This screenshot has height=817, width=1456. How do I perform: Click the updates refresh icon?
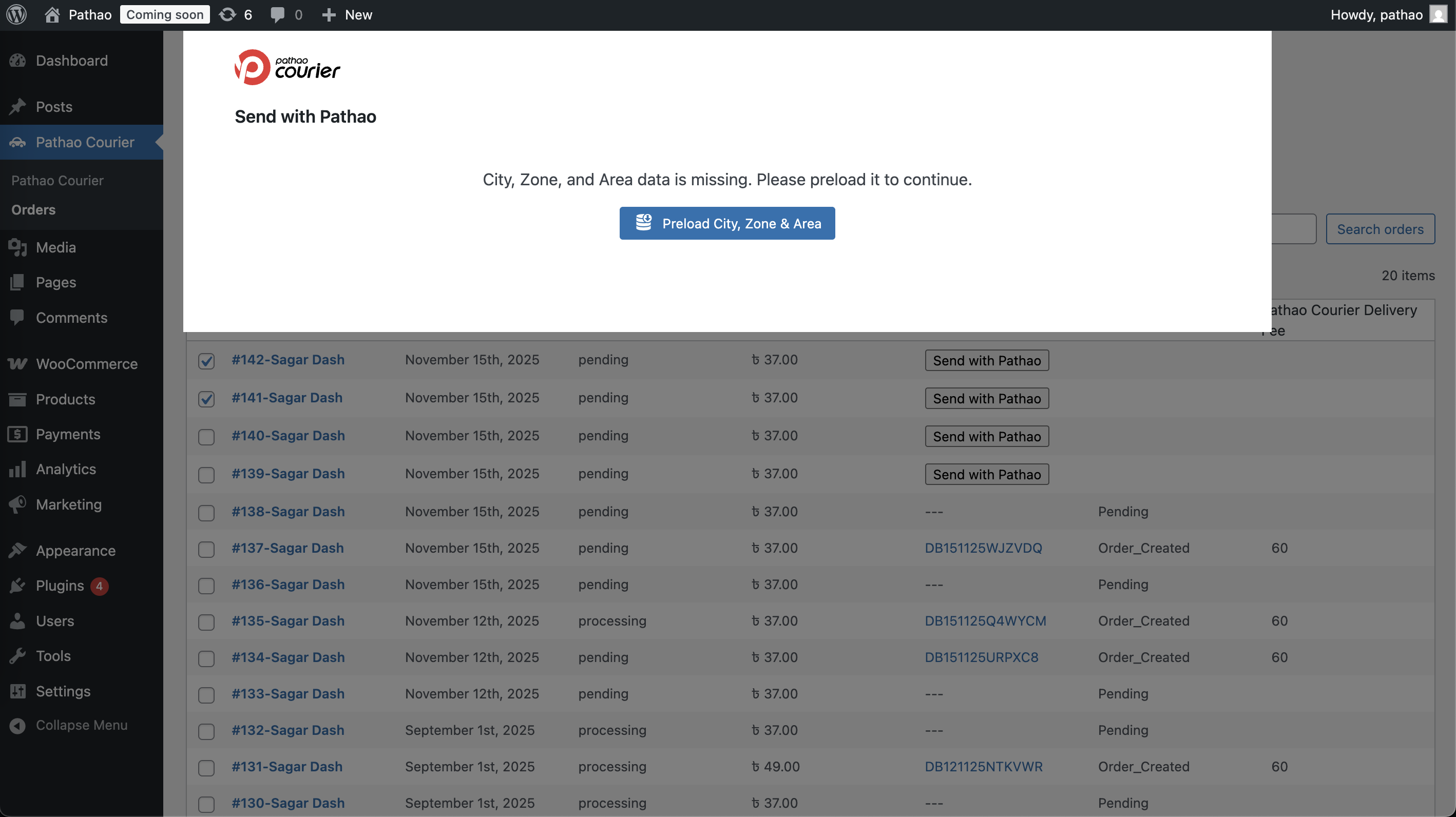pos(227,15)
